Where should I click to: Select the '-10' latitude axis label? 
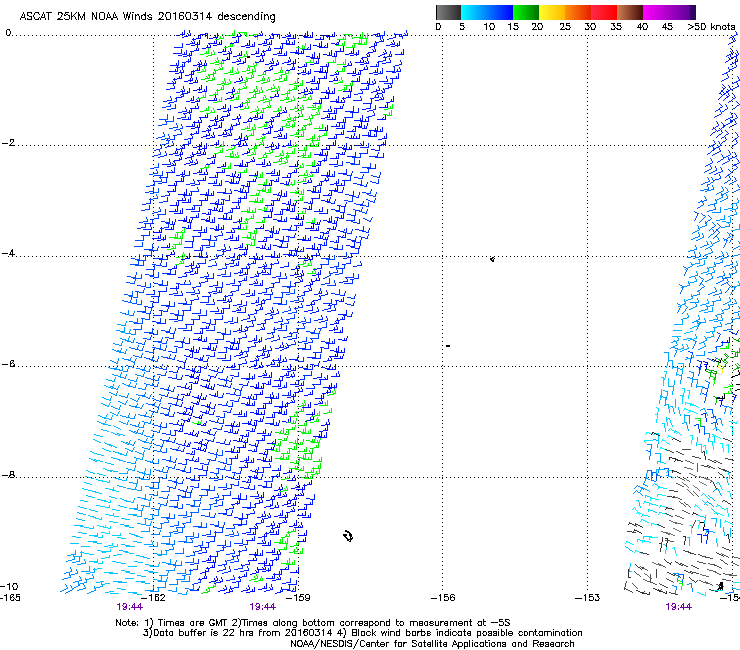coord(9,587)
